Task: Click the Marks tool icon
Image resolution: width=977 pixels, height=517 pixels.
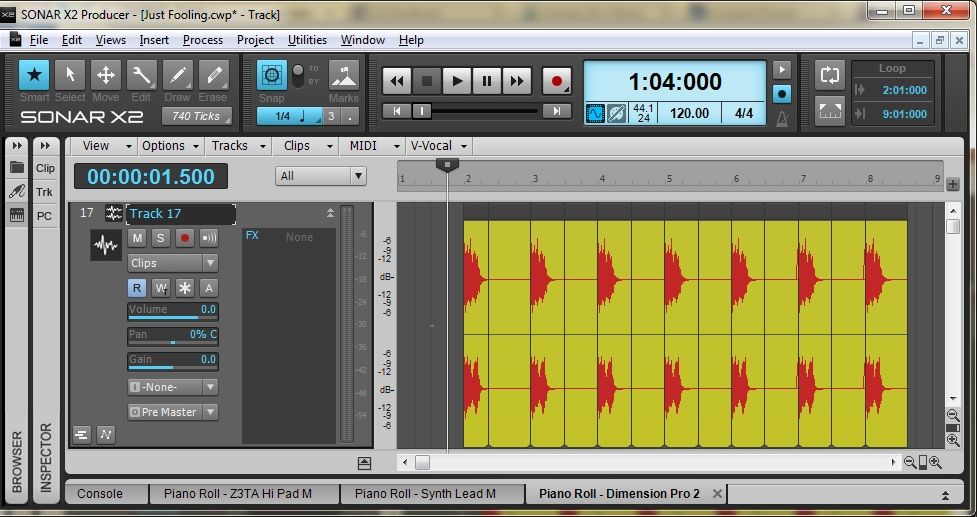Action: (x=343, y=76)
